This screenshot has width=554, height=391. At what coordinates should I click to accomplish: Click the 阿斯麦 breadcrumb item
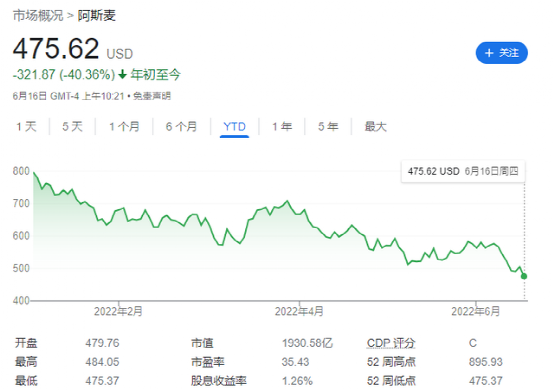96,16
